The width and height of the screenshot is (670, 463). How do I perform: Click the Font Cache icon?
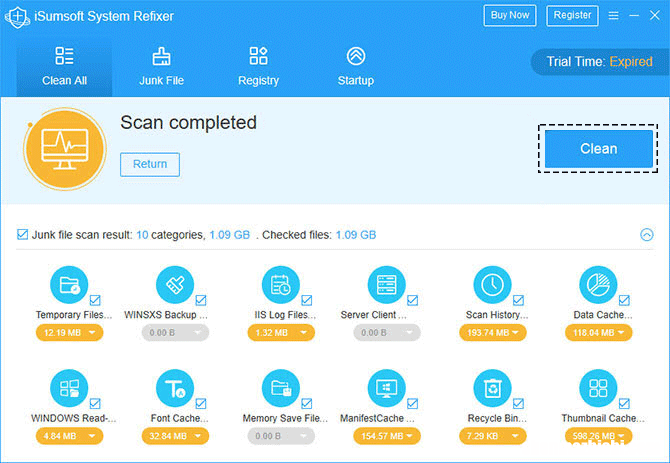(175, 388)
